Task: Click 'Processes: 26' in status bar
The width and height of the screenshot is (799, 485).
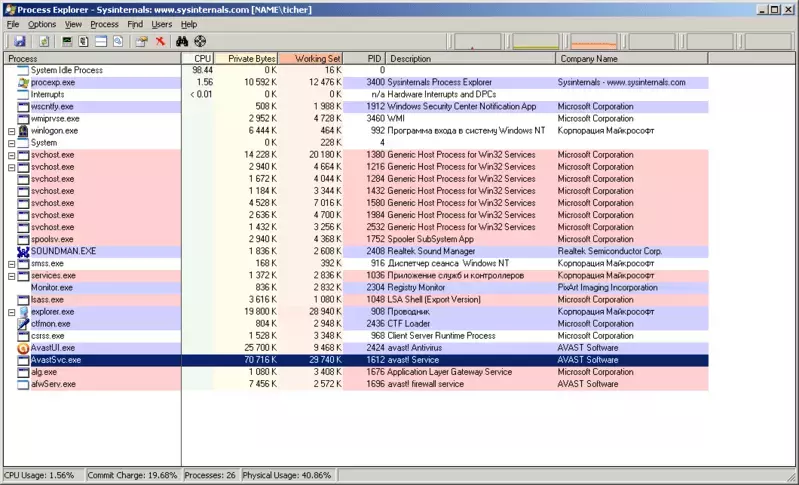Action: click(210, 475)
